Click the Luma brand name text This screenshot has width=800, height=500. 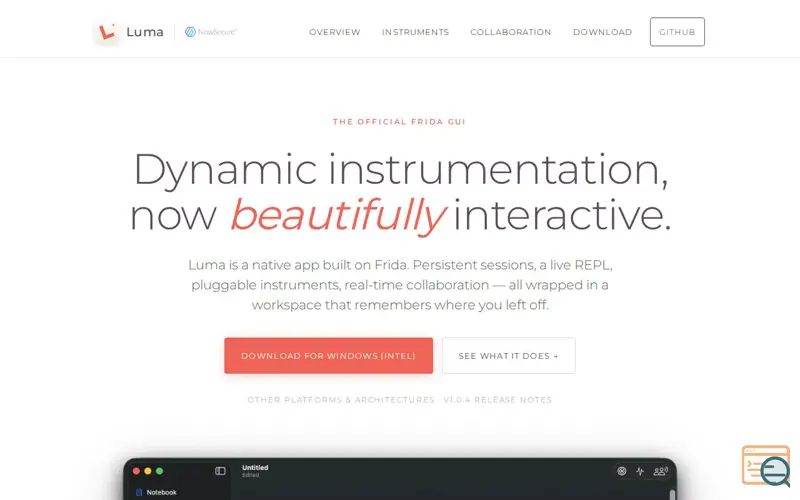(145, 32)
